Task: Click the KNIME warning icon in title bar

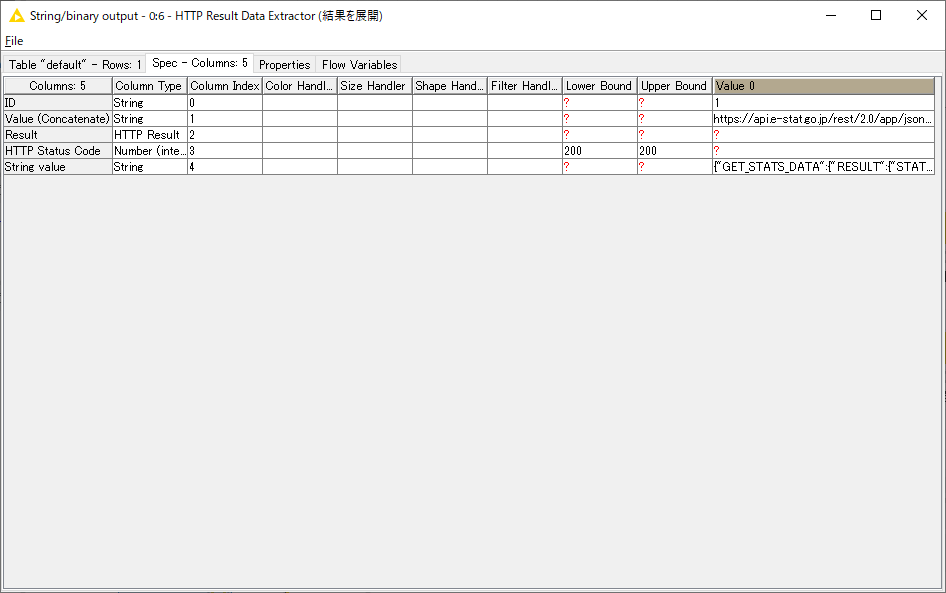Action: pyautogui.click(x=17, y=16)
